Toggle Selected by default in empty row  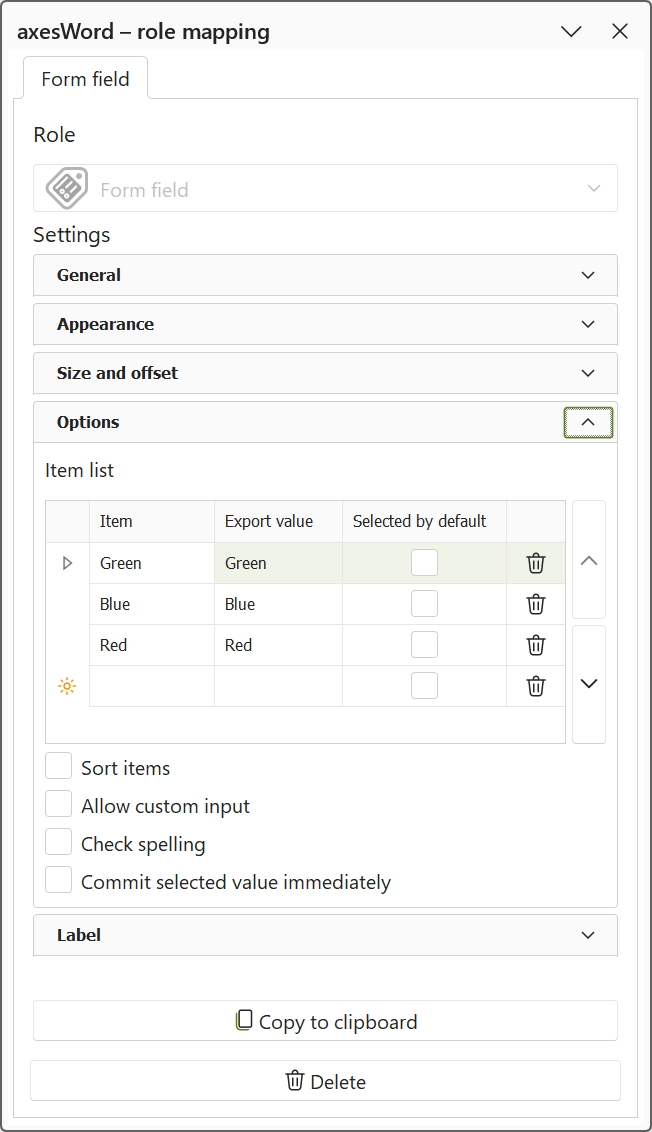[425, 686]
